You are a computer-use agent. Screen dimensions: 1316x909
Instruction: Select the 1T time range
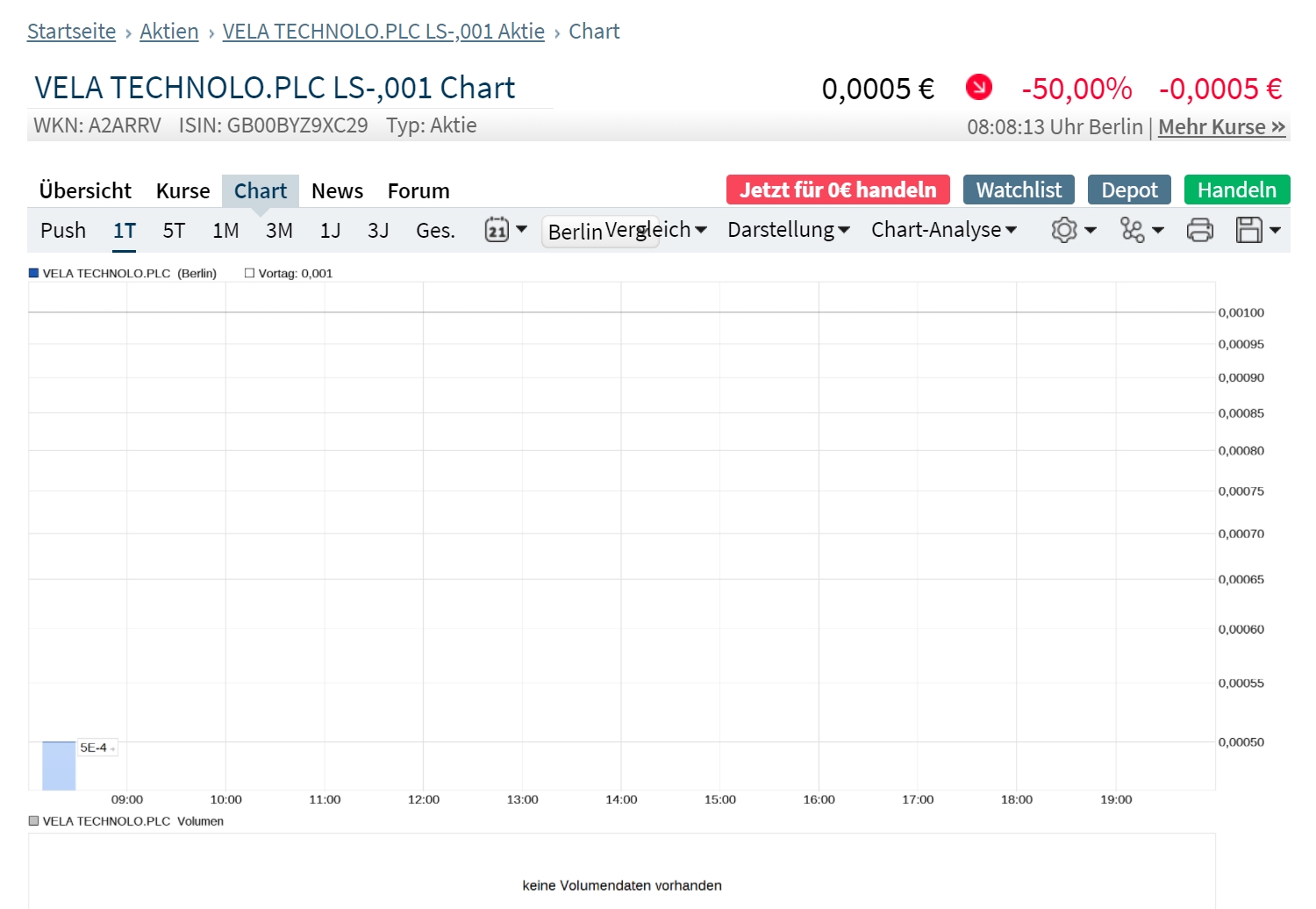[125, 231]
